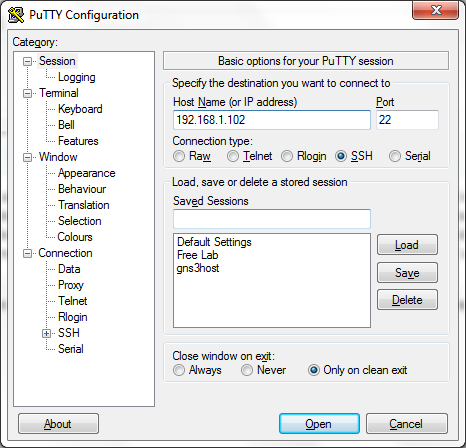Collapse the Connection category branch
466x448 pixels.
[x=27, y=253]
